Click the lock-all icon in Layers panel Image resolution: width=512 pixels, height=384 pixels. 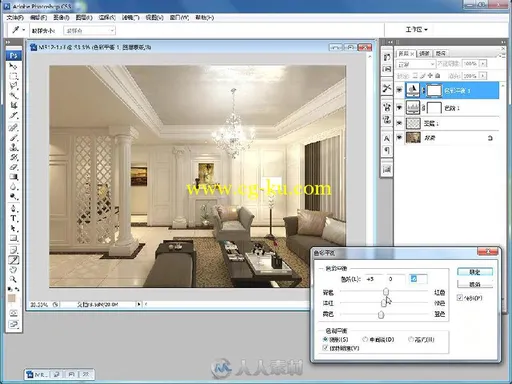coord(438,76)
